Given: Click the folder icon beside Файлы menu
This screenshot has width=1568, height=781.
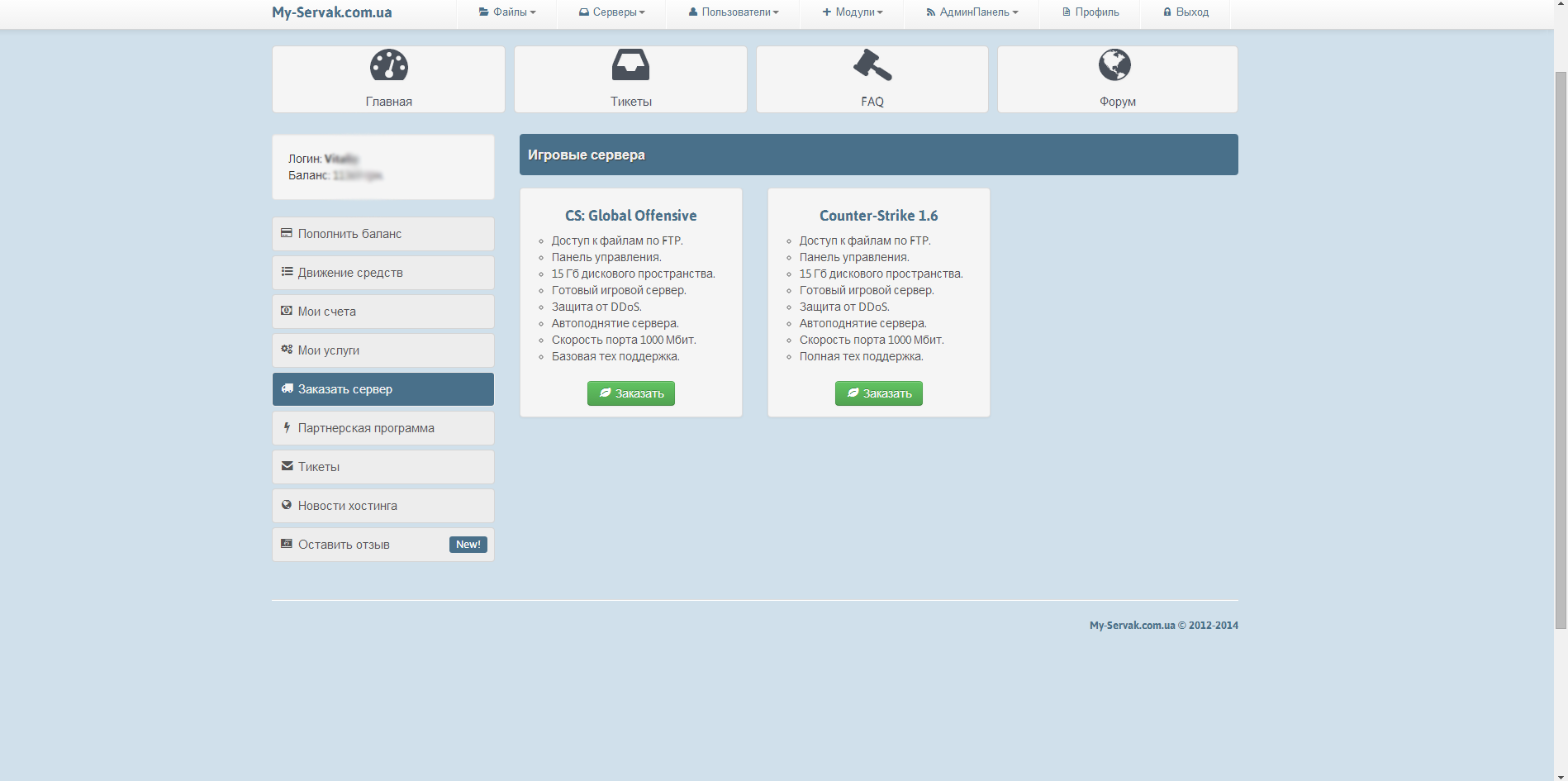Looking at the screenshot, I should click(x=484, y=12).
